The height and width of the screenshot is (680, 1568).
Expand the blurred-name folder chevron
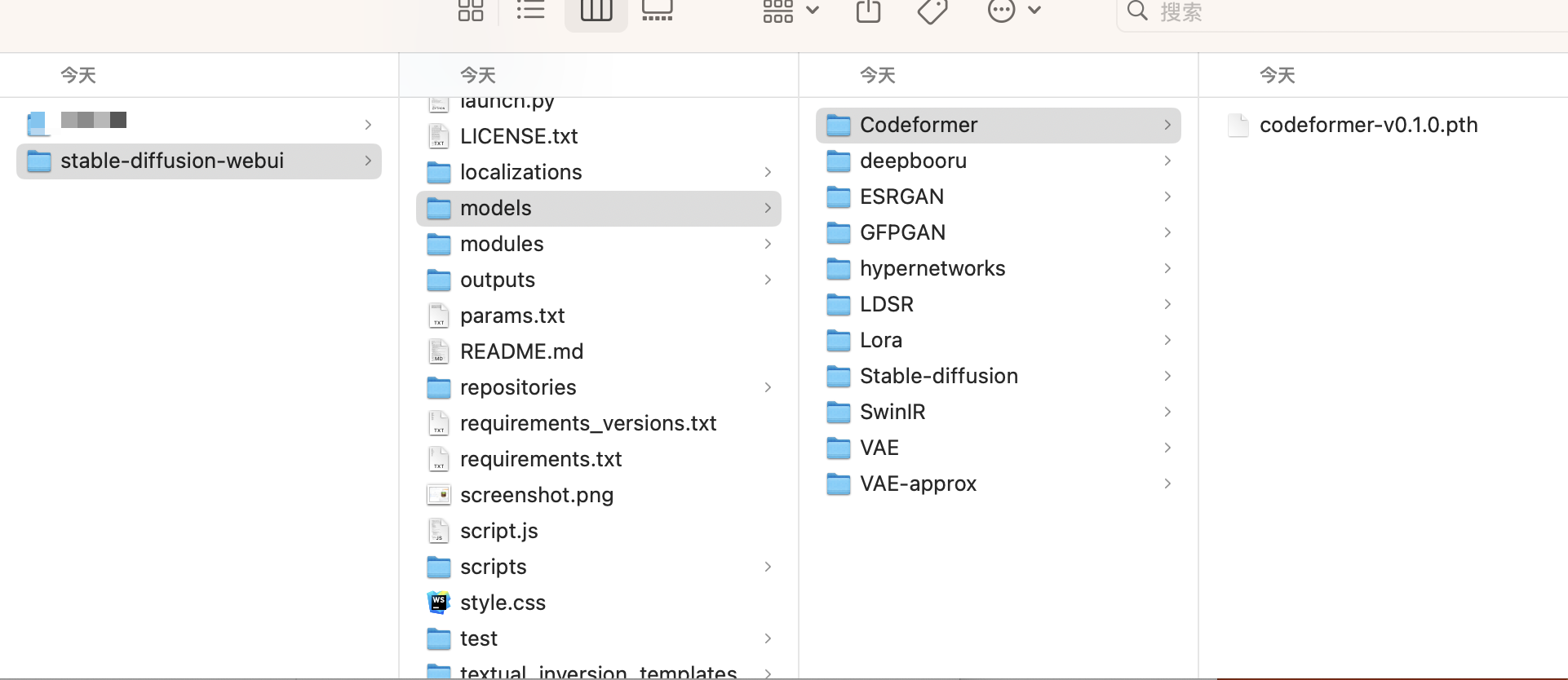pos(368,125)
